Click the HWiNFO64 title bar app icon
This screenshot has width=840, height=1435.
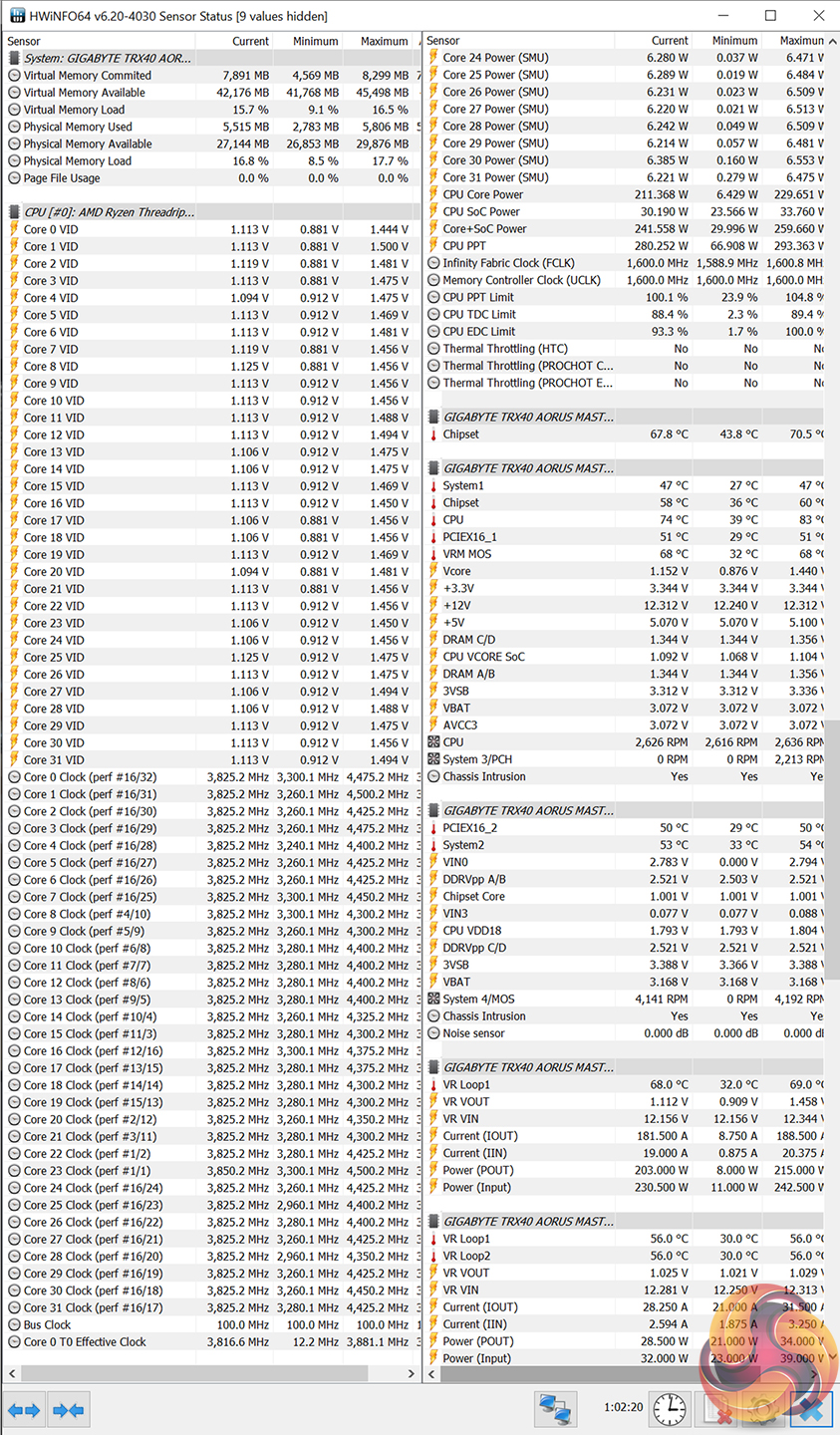click(17, 16)
